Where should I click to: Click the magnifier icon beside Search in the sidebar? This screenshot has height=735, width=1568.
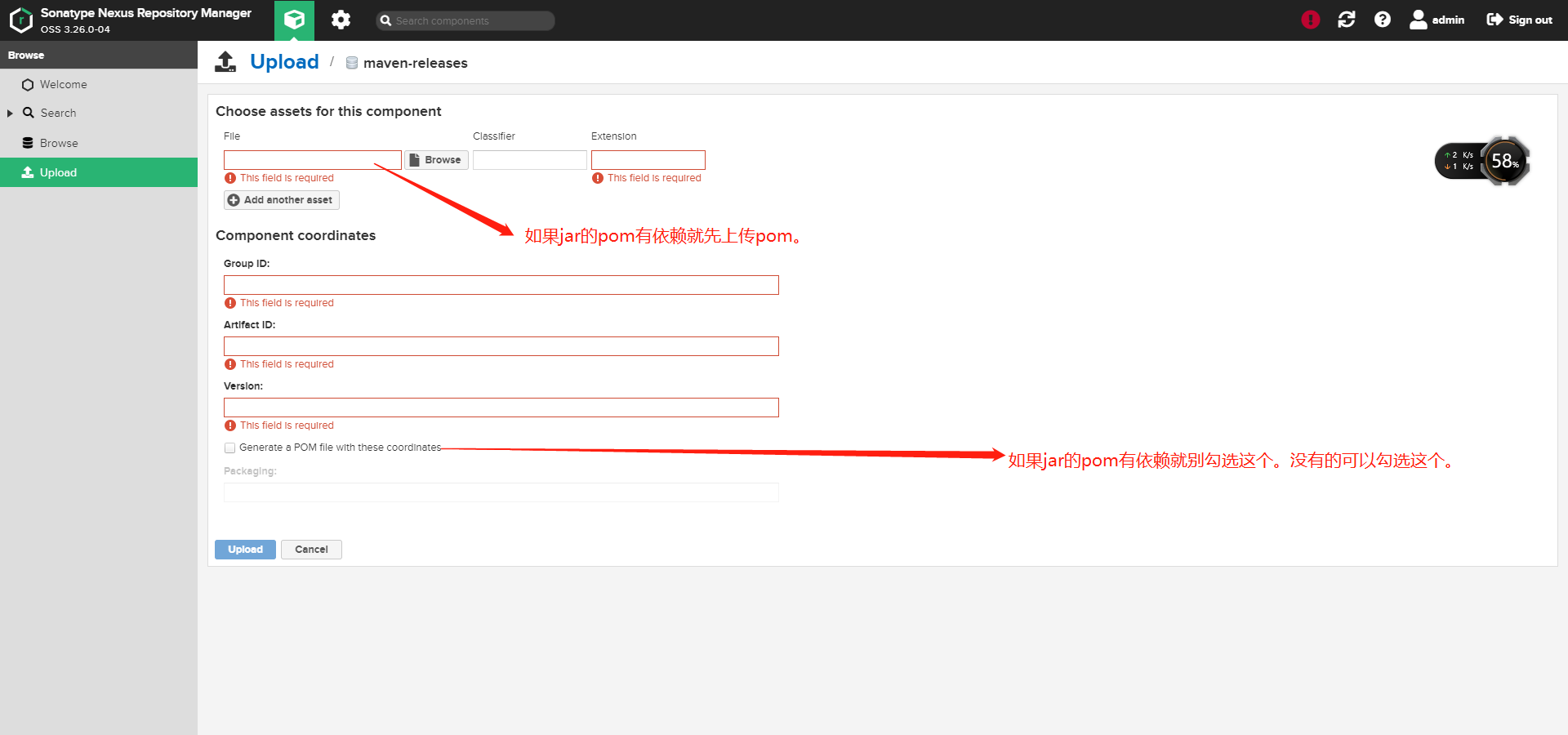29,113
